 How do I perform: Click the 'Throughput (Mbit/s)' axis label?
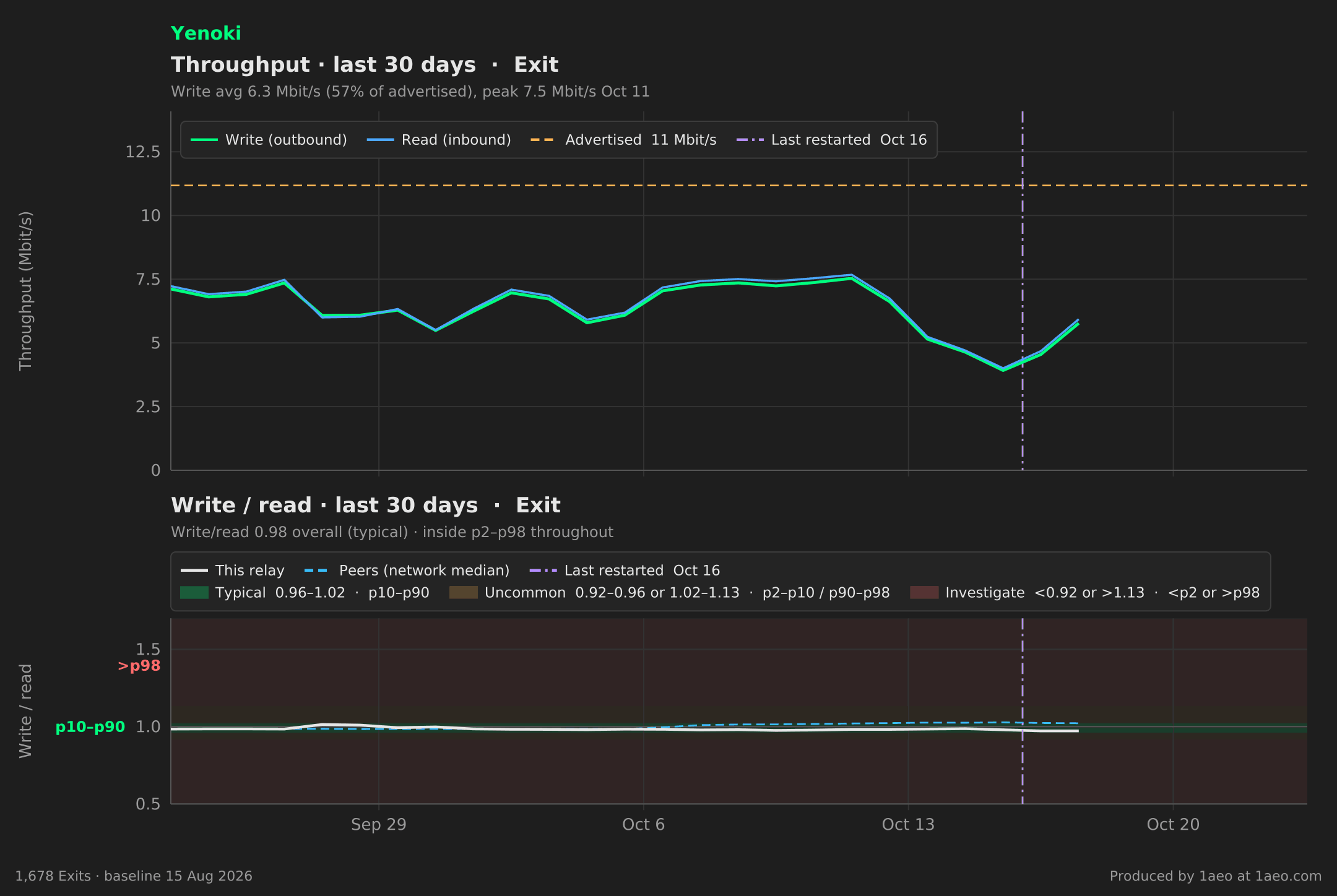[26, 291]
